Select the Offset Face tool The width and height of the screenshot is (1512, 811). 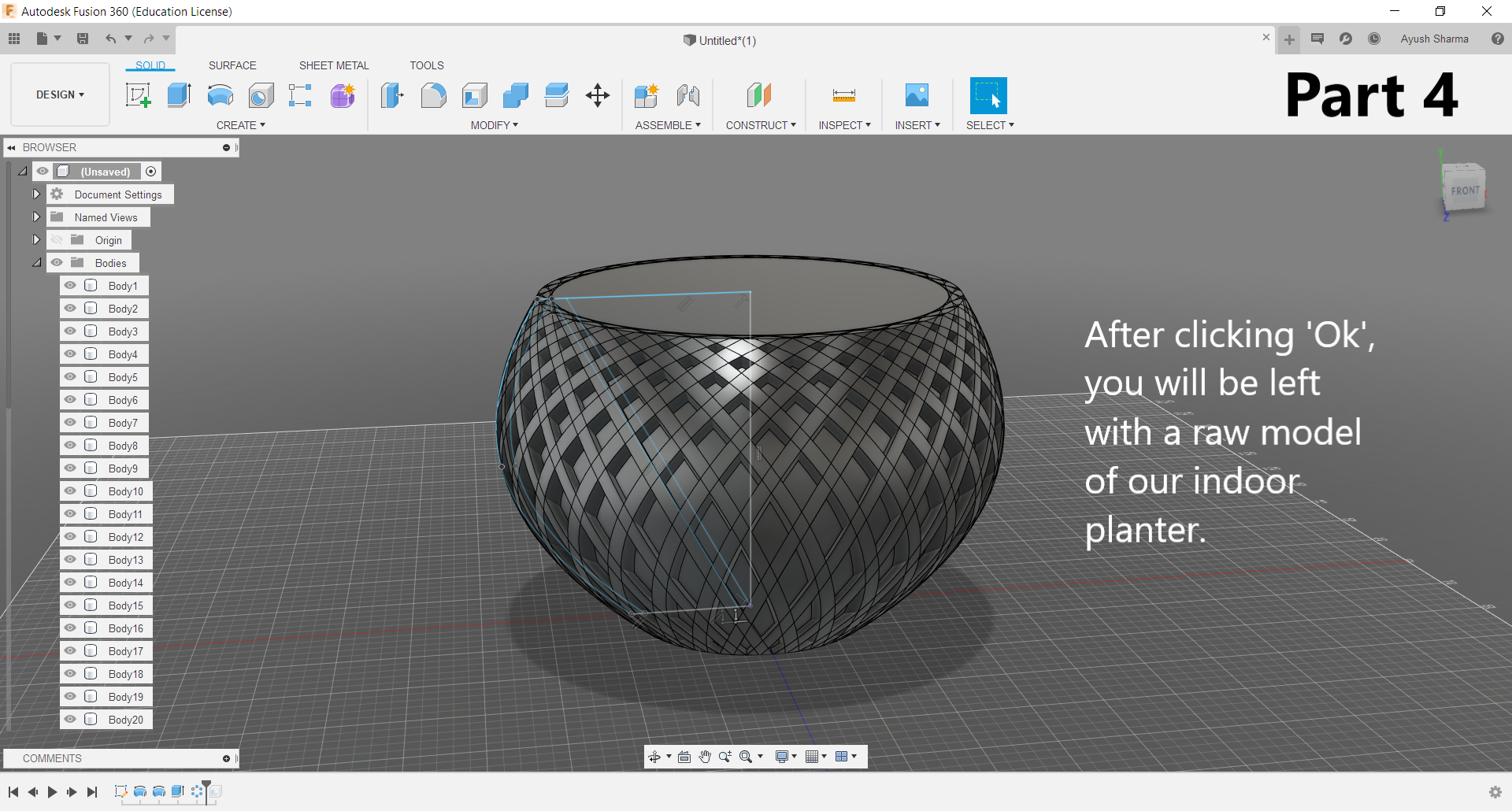pyautogui.click(x=557, y=95)
